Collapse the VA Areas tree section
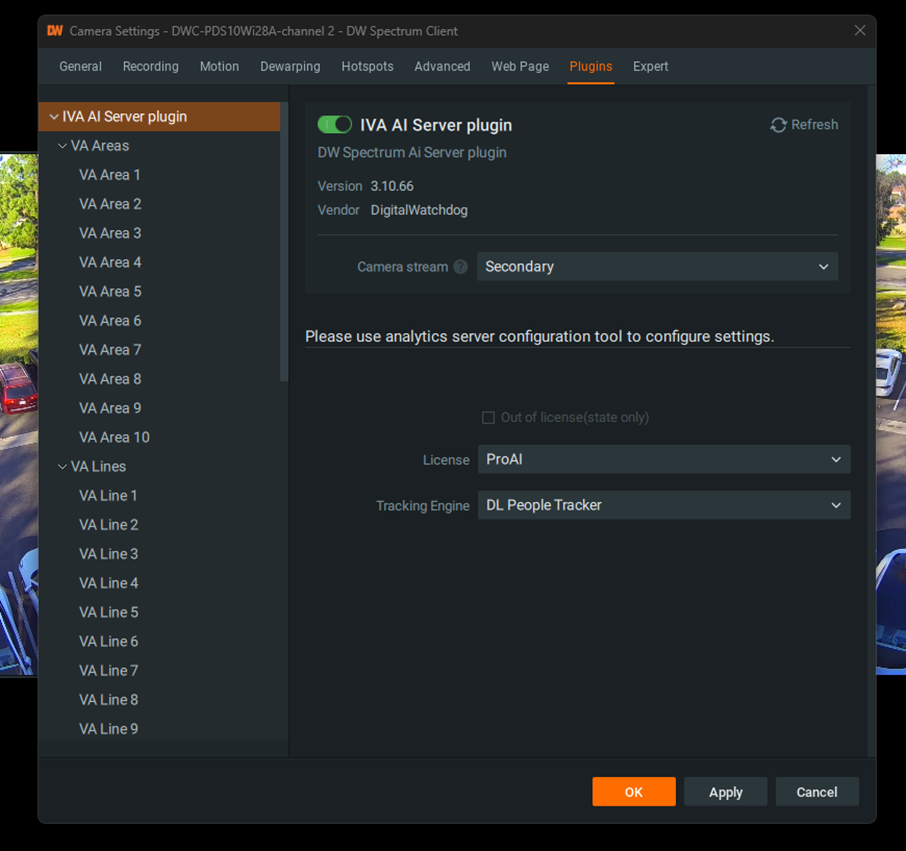Image resolution: width=906 pixels, height=851 pixels. click(x=62, y=145)
